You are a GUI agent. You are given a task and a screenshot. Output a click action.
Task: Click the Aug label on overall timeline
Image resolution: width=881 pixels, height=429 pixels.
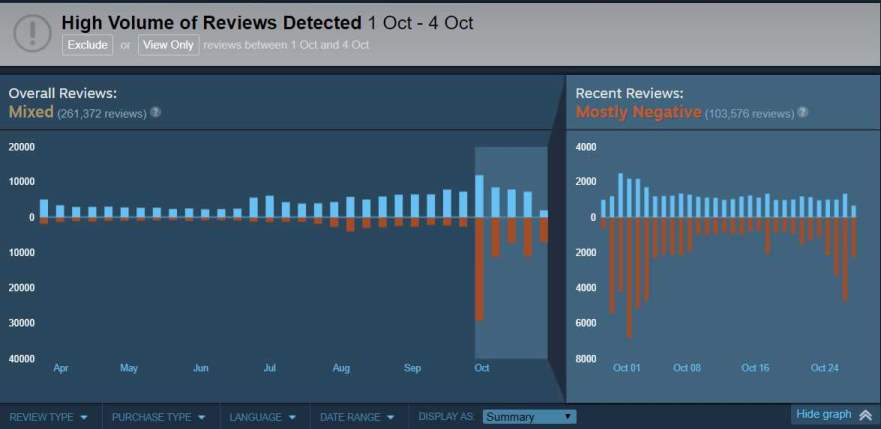click(x=341, y=368)
